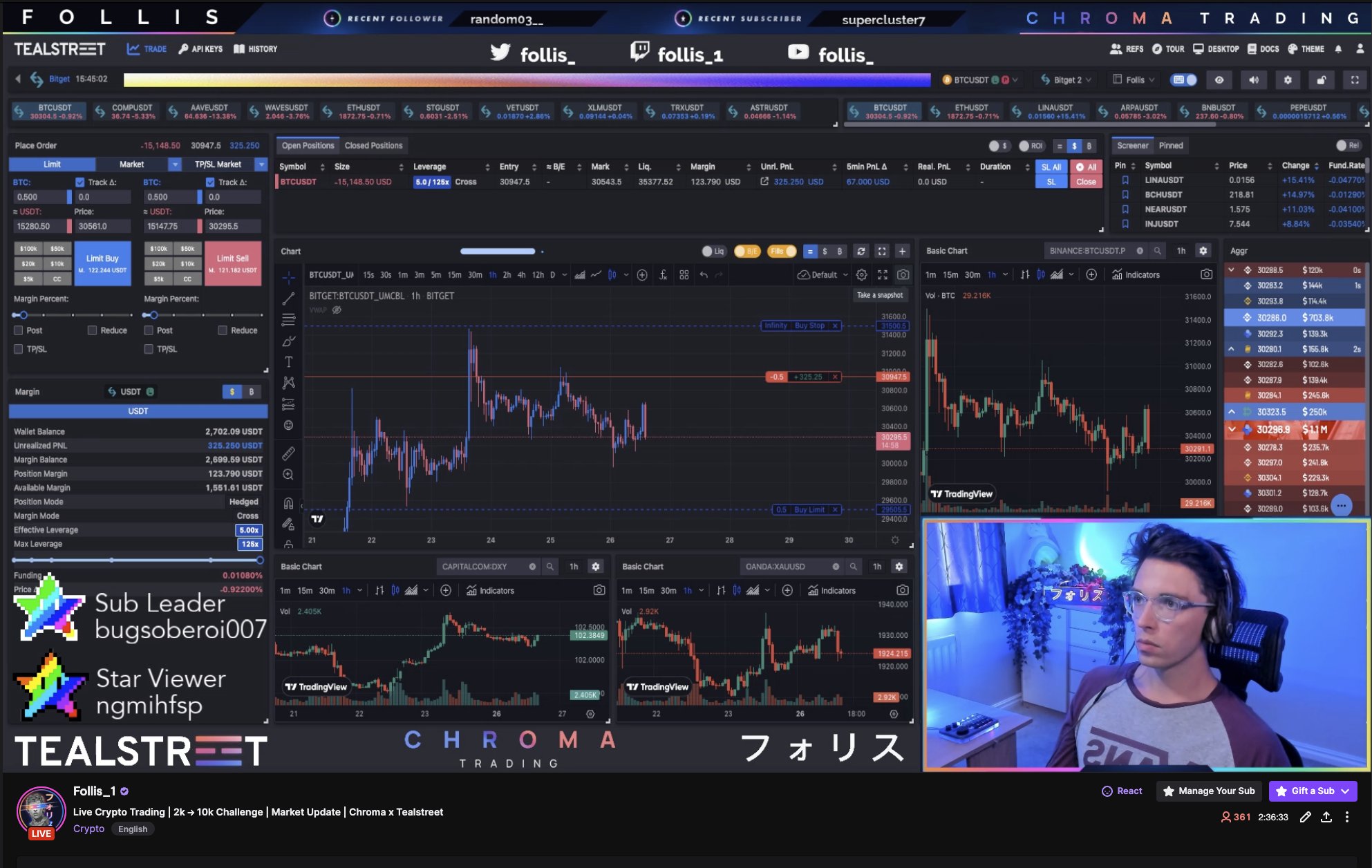Toggle Track Δ checkbox on buy side
1372x868 pixels.
pos(79,182)
